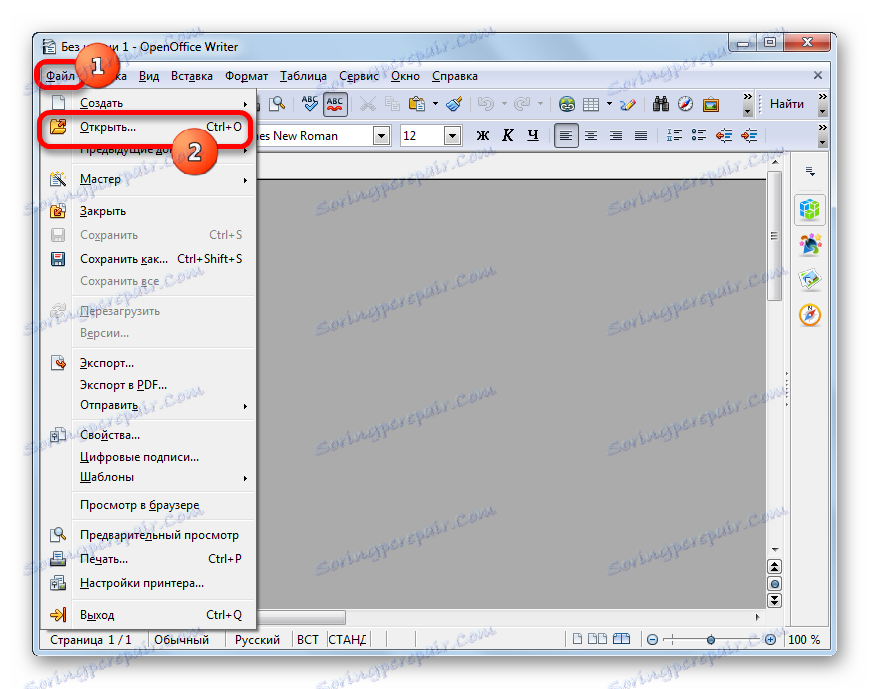Choose Печать... menu entry

coord(148,559)
